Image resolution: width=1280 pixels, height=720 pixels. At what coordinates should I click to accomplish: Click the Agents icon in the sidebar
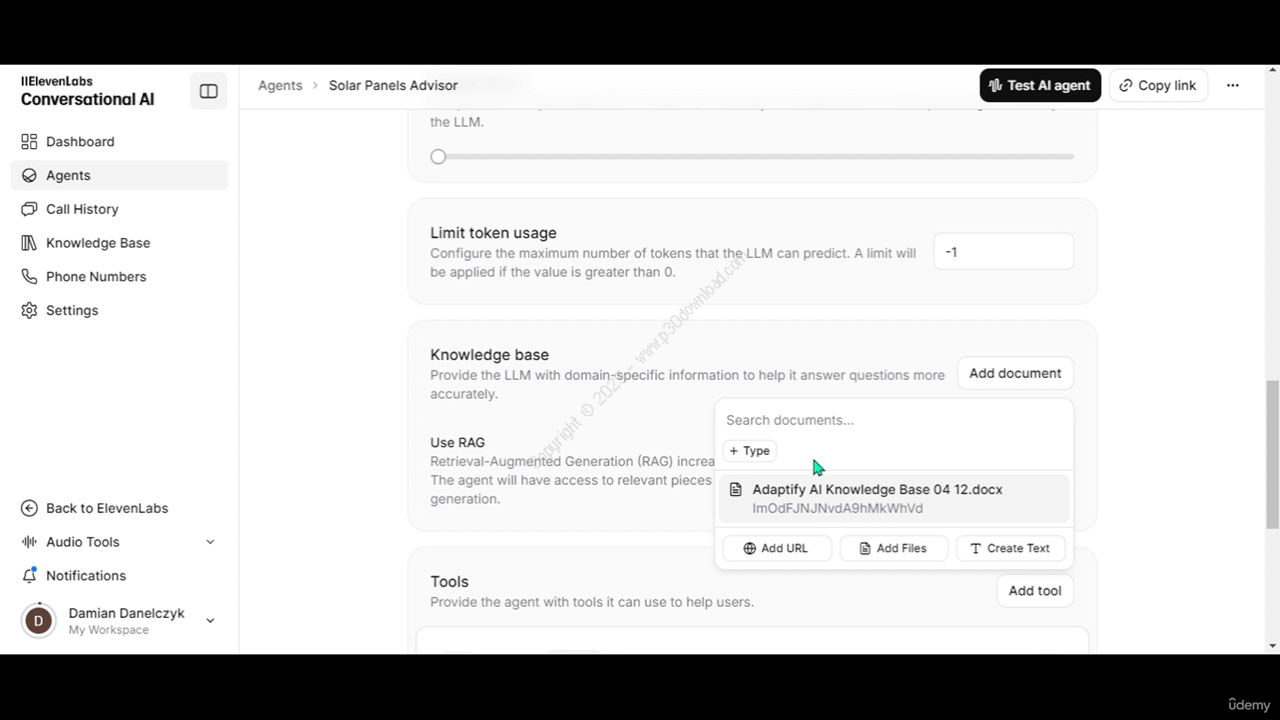coord(29,175)
